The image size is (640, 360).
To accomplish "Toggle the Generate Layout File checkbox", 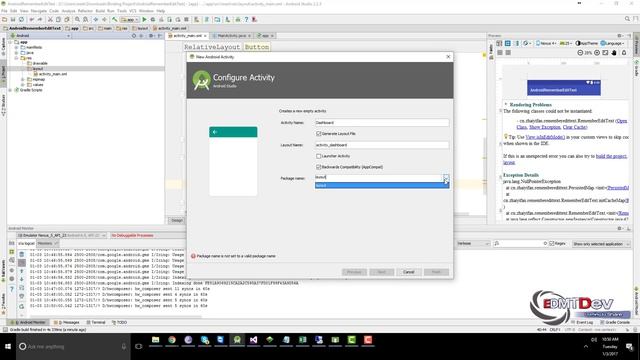I will coord(318,133).
